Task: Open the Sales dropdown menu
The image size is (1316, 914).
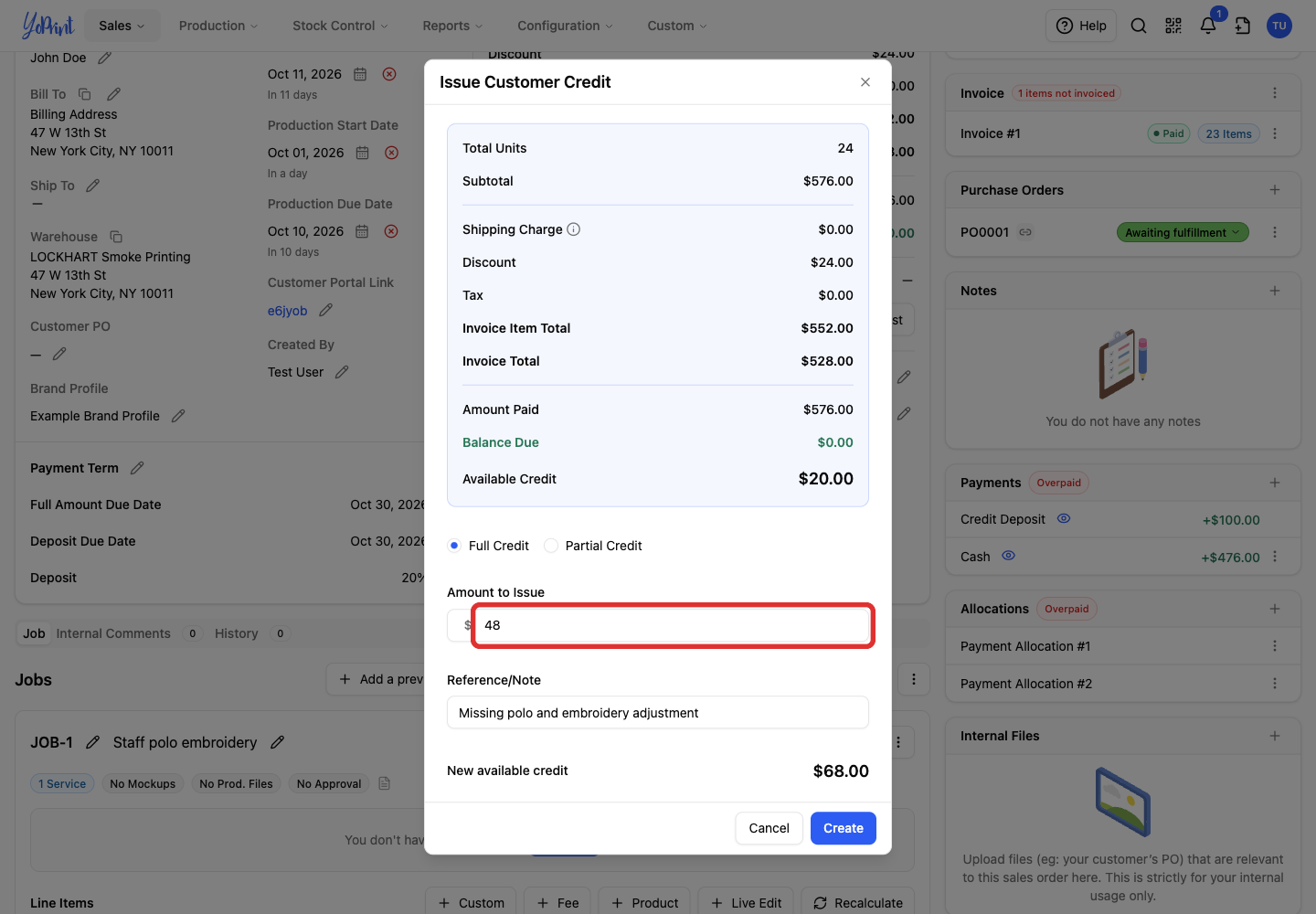Action: (x=122, y=26)
